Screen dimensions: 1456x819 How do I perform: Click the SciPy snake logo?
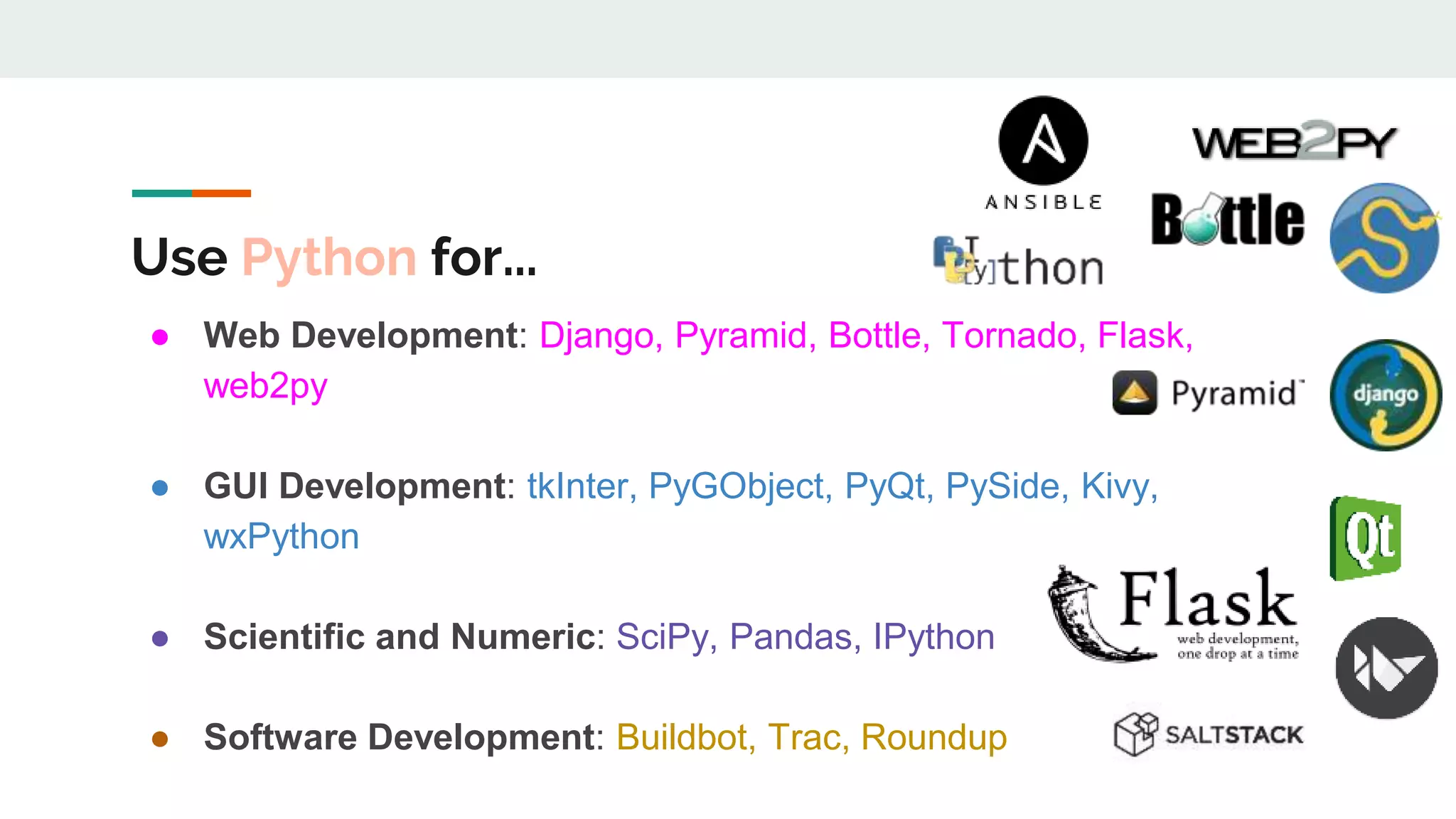1385,238
